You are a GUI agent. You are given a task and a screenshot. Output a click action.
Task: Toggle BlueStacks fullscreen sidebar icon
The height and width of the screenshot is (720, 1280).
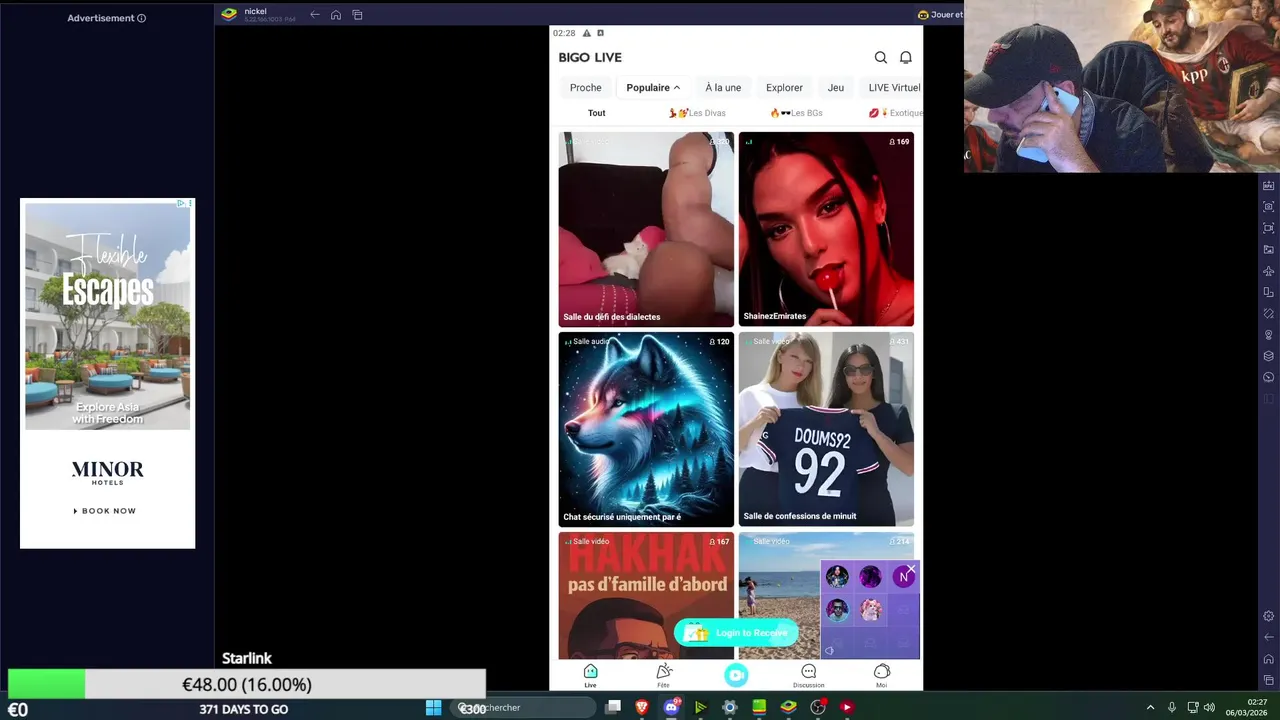coord(1269,228)
